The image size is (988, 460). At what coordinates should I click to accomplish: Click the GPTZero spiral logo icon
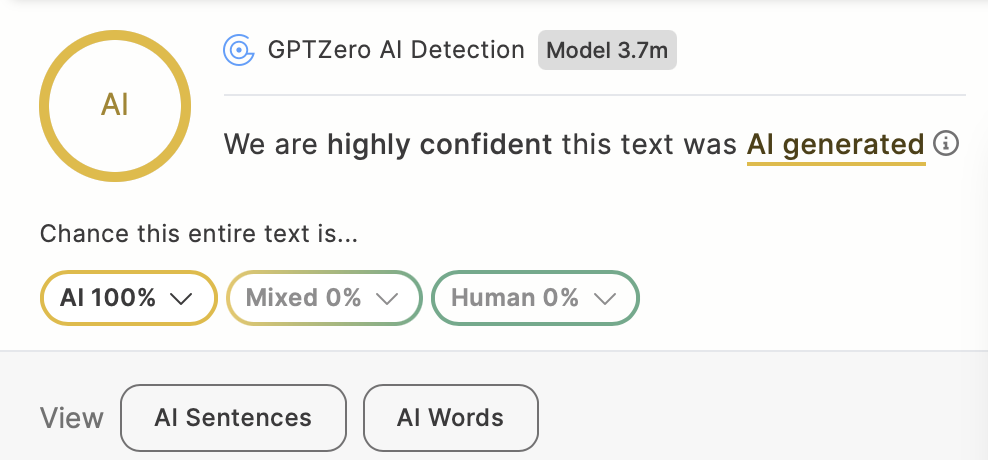click(238, 50)
